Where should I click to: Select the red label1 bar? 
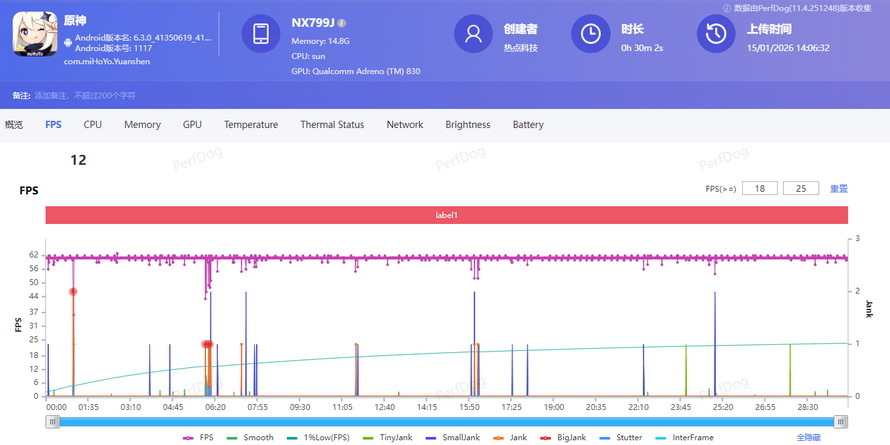[447, 215]
